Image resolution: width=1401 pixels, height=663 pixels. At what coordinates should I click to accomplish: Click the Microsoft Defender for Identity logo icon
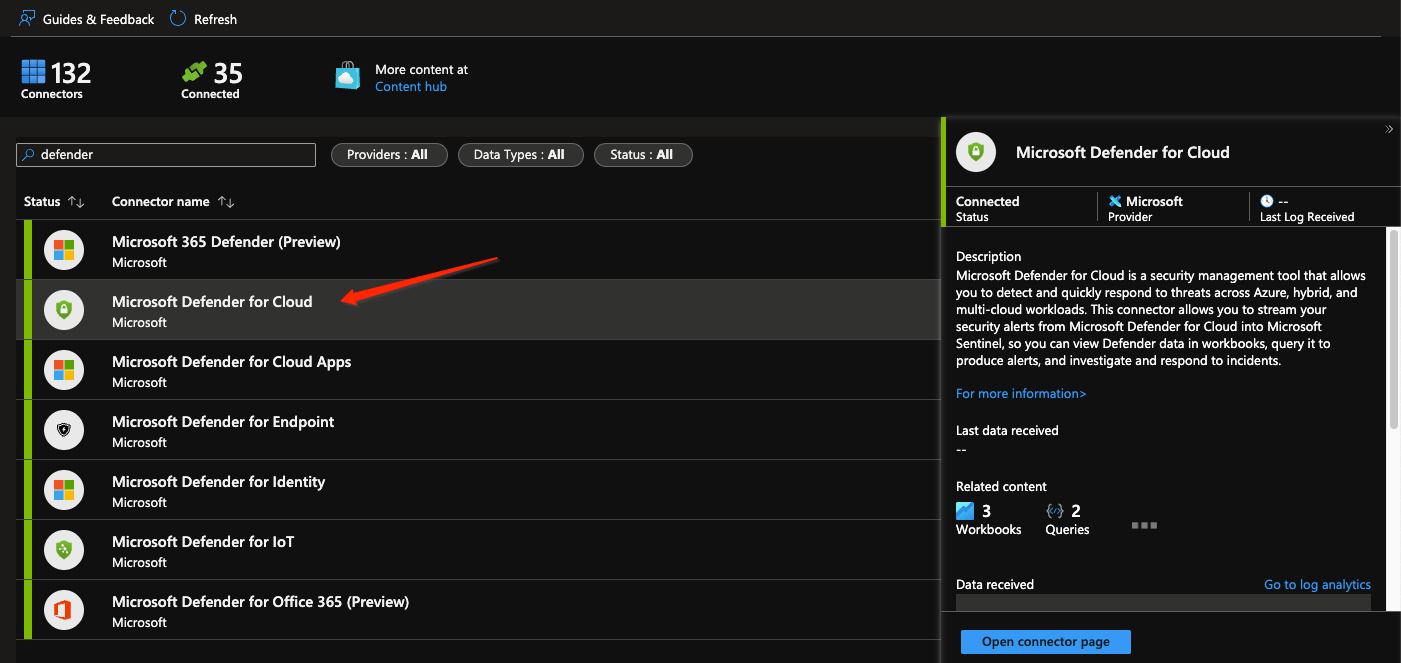(x=64, y=490)
